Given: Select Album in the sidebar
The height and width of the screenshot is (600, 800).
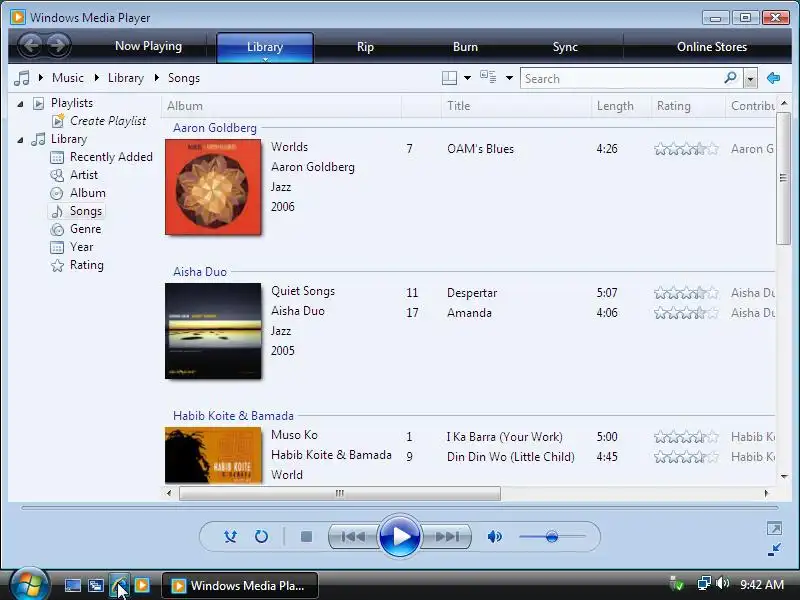Looking at the screenshot, I should point(88,193).
